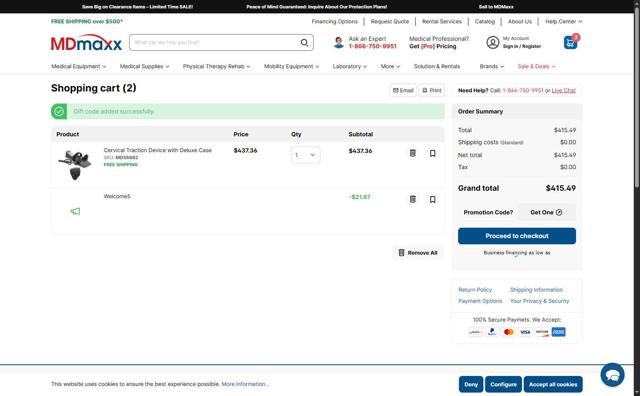This screenshot has width=640, height=396.
Task: Open the shopping cart icon in header
Action: (571, 42)
